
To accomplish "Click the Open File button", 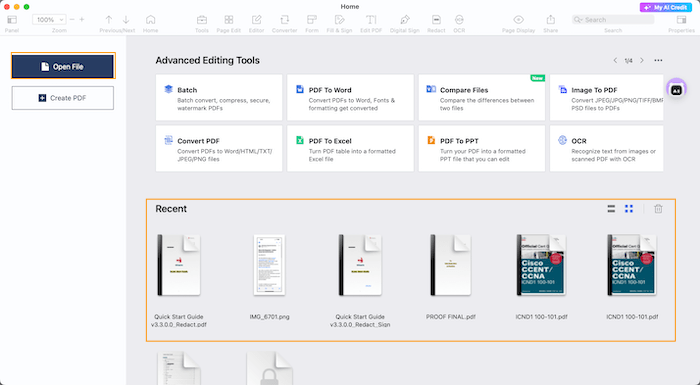I will [x=63, y=67].
